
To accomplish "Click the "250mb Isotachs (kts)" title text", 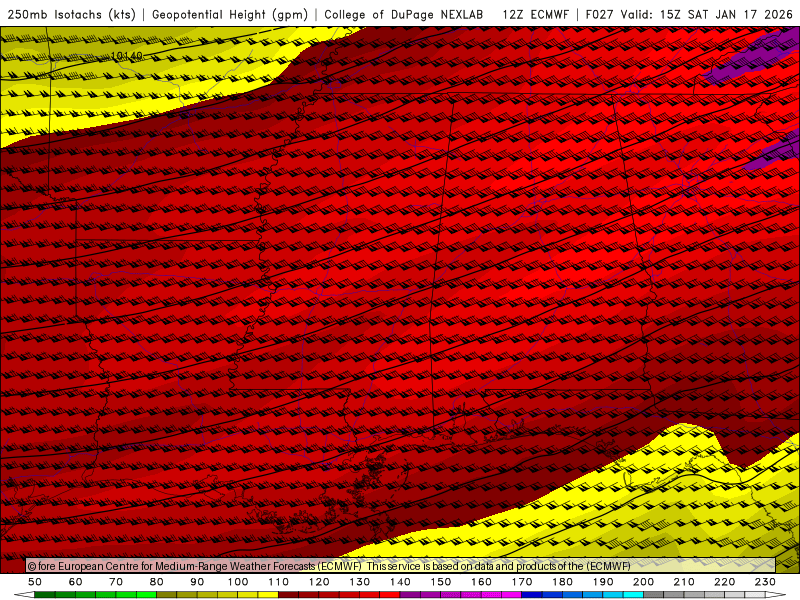I will click(x=71, y=14).
